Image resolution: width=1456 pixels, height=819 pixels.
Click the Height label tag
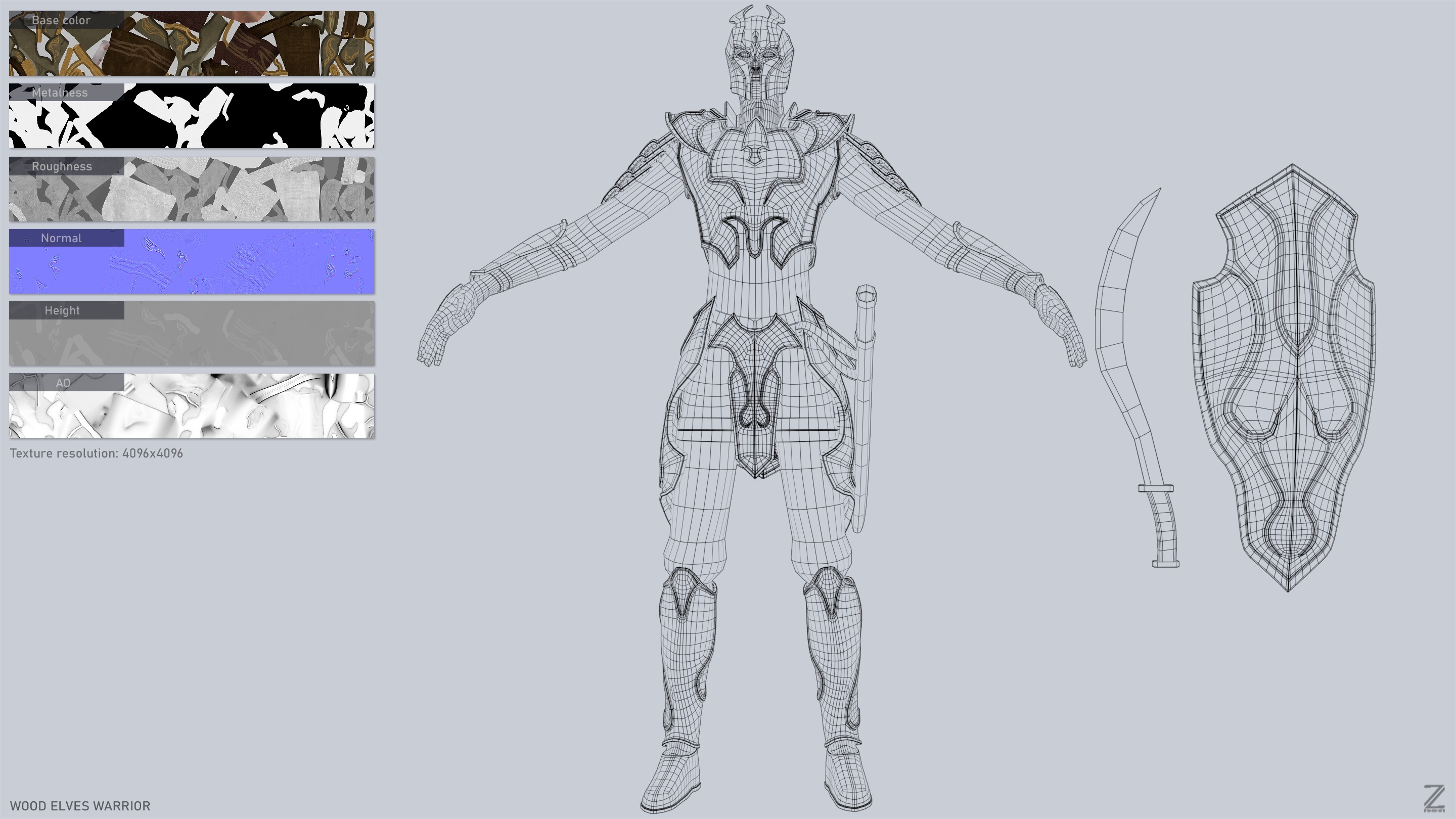[62, 310]
